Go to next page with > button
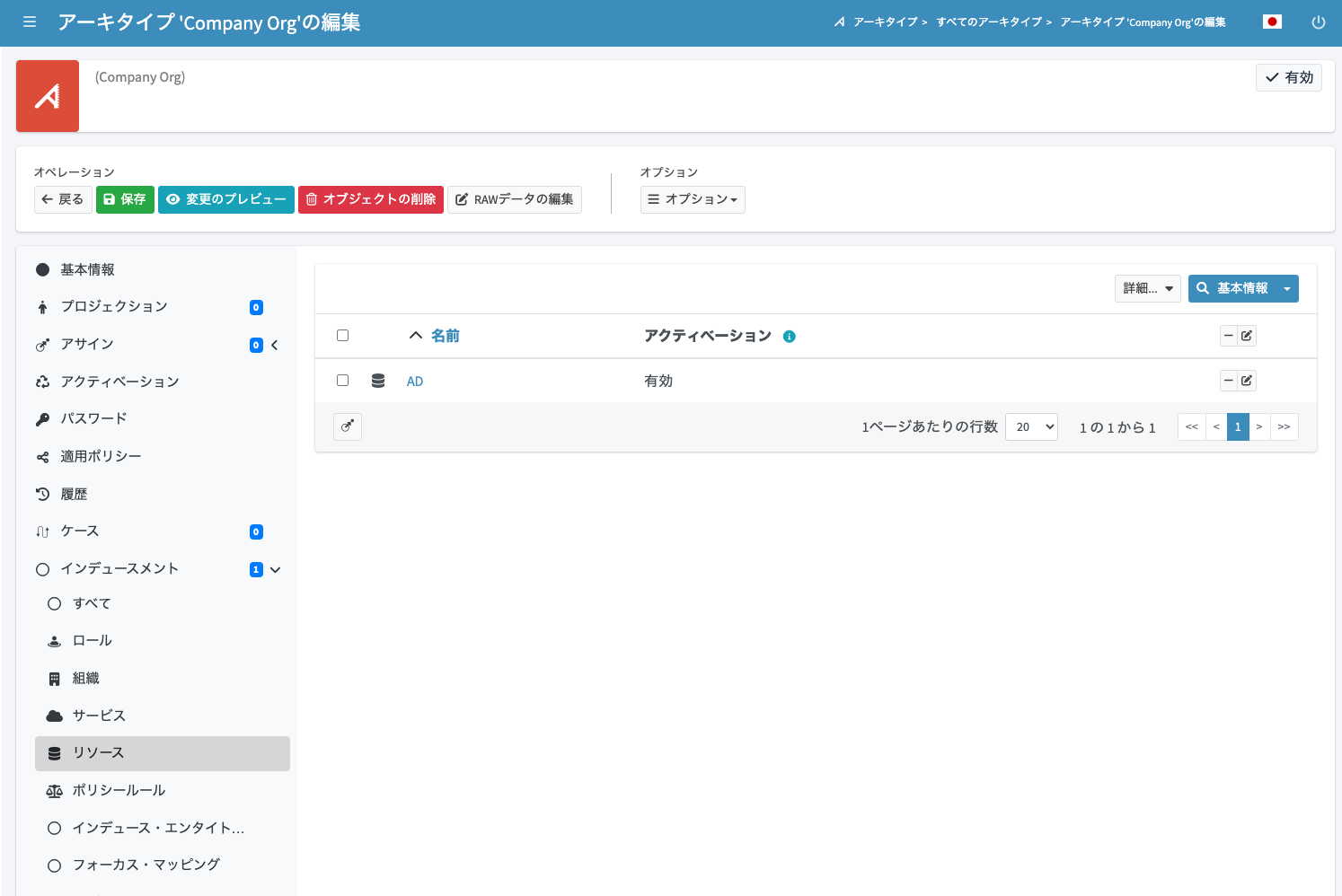 [1259, 426]
